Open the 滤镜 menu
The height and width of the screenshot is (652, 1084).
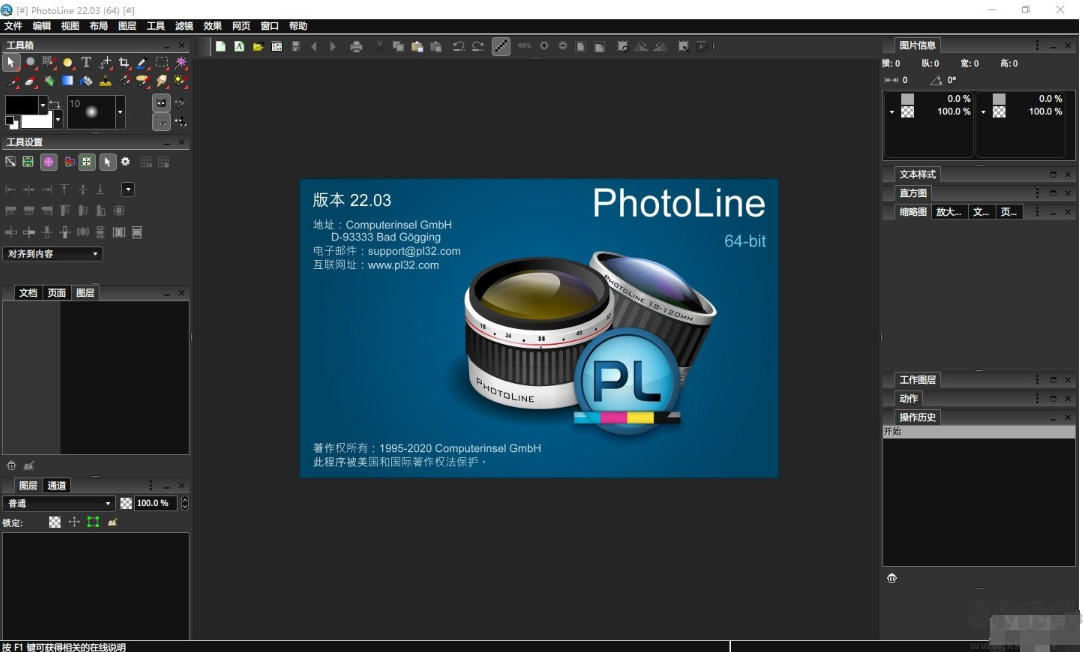183,25
